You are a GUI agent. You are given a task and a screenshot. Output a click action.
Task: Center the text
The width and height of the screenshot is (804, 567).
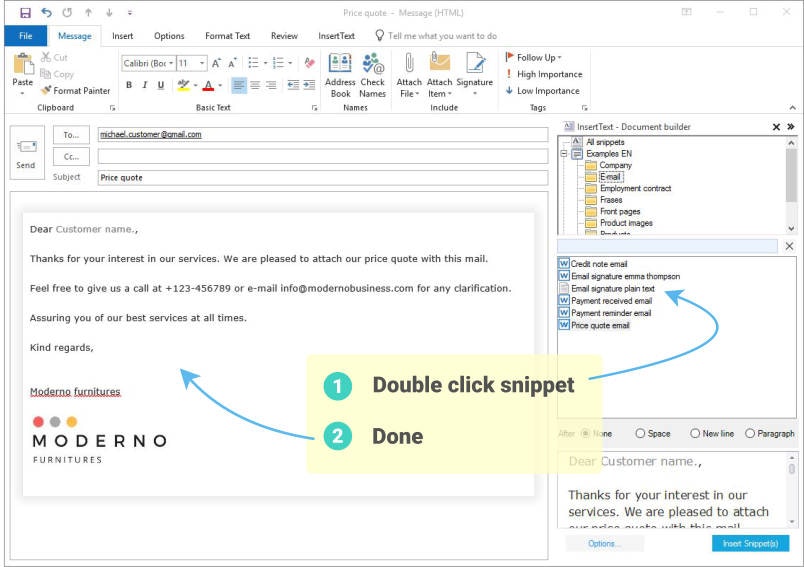point(255,85)
